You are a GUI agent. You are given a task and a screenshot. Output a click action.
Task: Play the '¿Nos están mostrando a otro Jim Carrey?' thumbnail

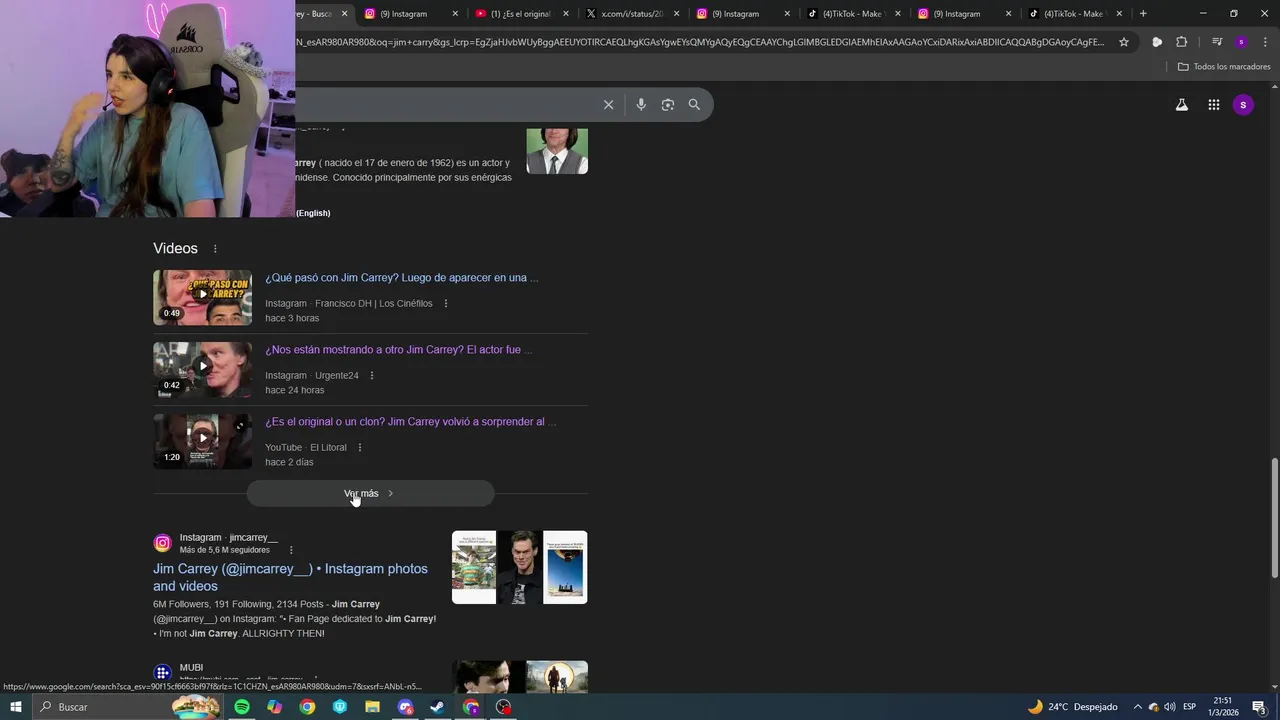click(202, 369)
